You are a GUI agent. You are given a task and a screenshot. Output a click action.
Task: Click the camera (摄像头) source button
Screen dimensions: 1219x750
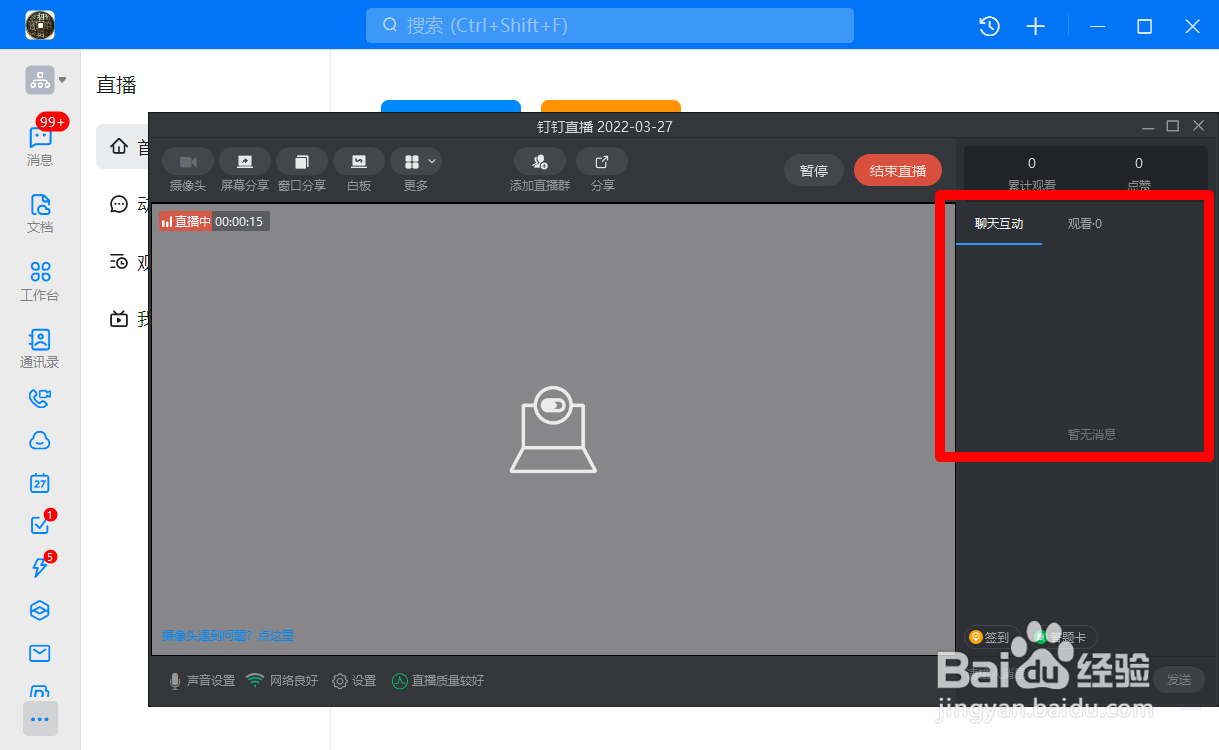click(188, 170)
